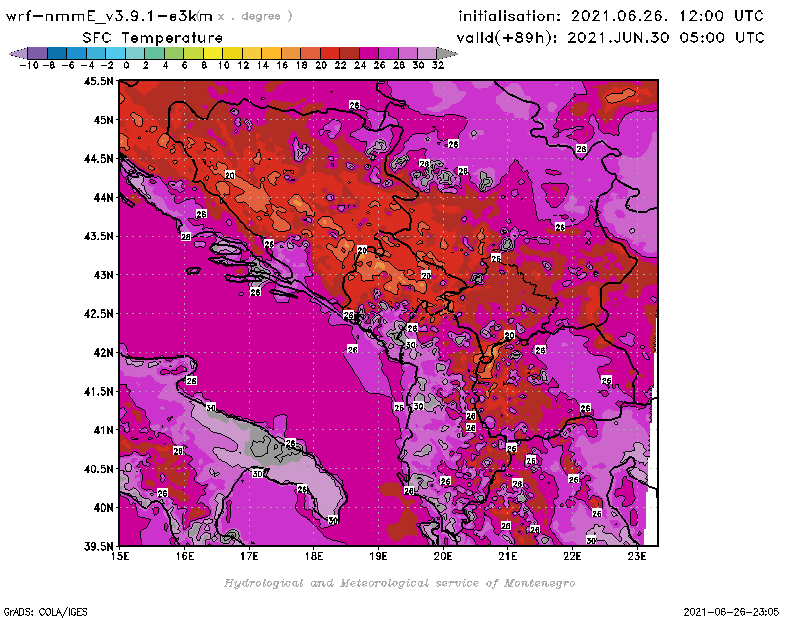The width and height of the screenshot is (800, 618).
Task: Click the 'Hydrological and Meteorological service of Montenegro' caption
Action: click(x=399, y=583)
